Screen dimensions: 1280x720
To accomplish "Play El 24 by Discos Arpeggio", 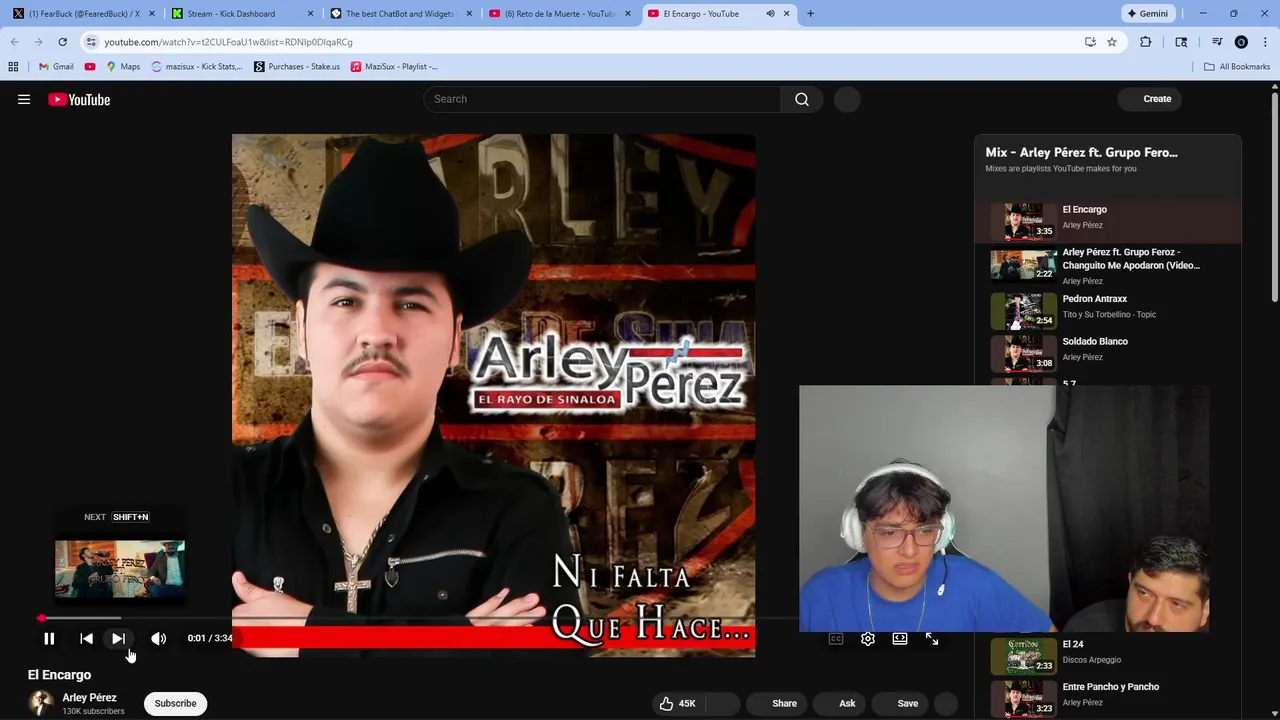I will click(x=1108, y=655).
